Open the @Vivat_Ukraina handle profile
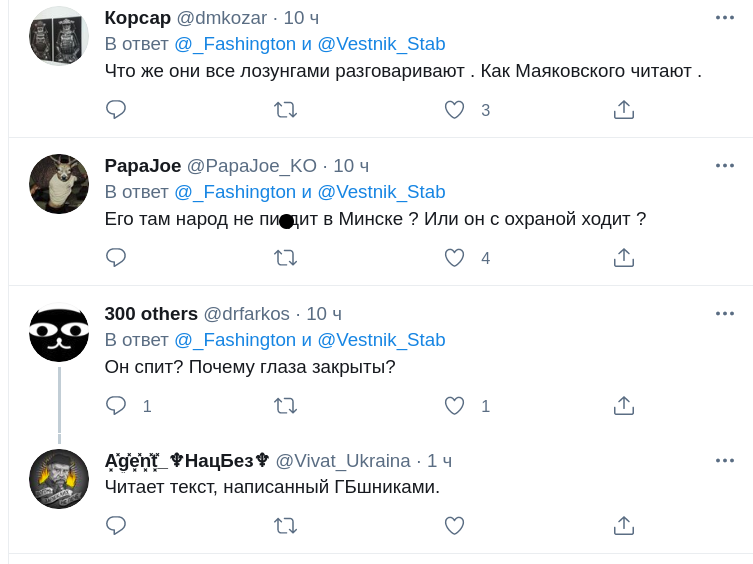The height and width of the screenshot is (564, 753). coord(343,461)
